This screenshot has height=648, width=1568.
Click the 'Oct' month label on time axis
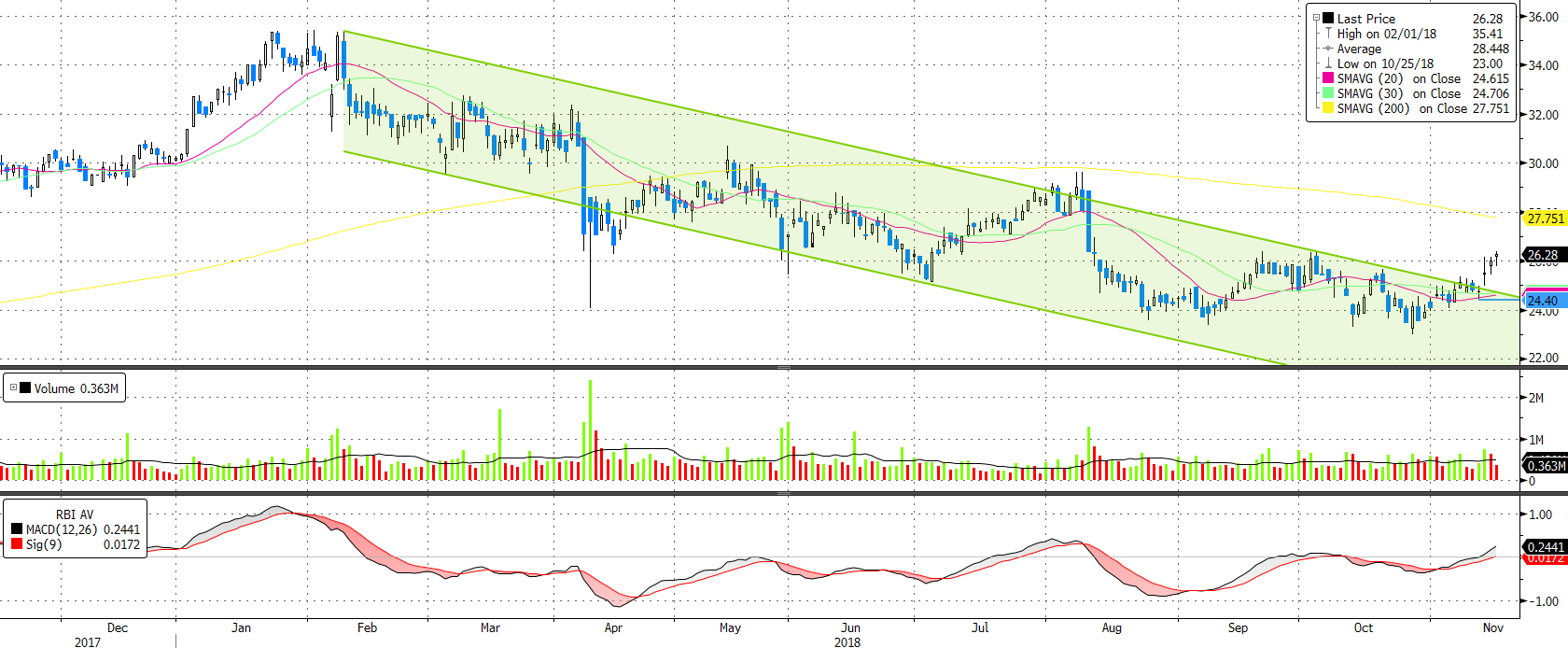point(1364,627)
